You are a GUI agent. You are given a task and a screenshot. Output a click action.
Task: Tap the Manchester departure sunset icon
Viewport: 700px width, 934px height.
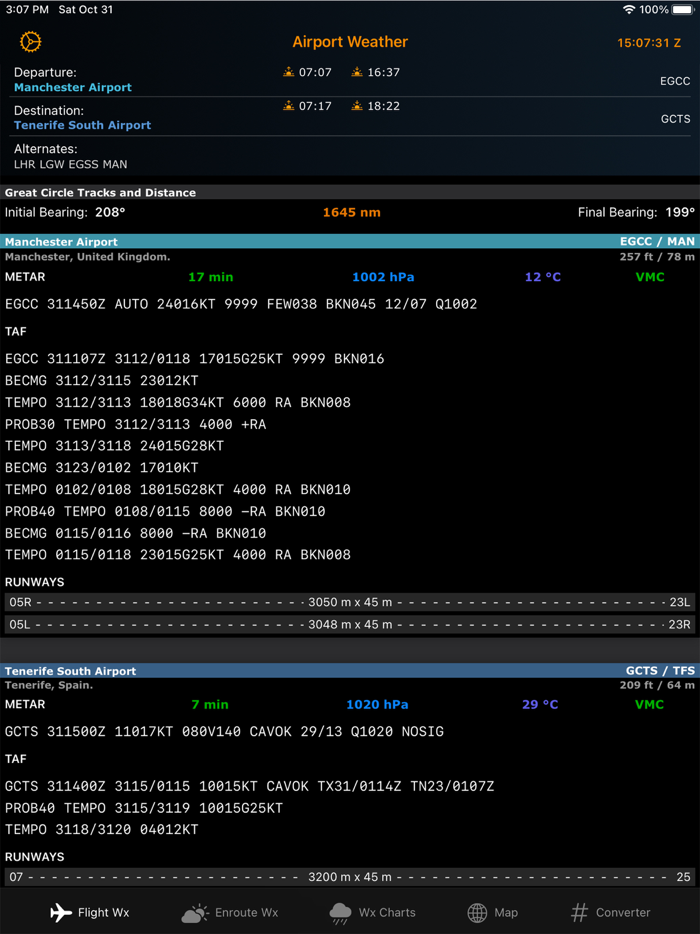[x=357, y=72]
